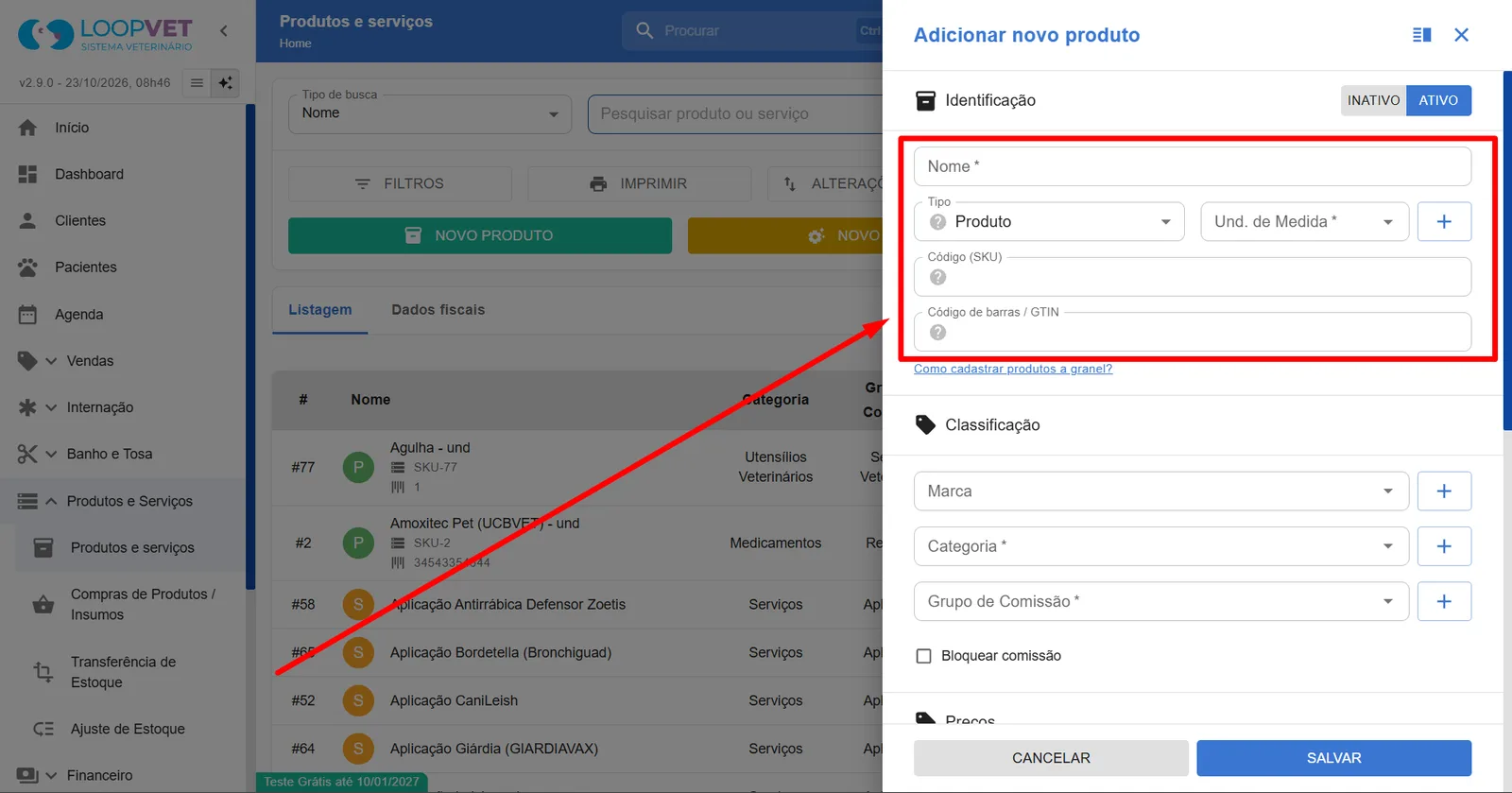Open the Grupo de Comissão dropdown
1512x793 pixels.
pyautogui.click(x=1161, y=601)
